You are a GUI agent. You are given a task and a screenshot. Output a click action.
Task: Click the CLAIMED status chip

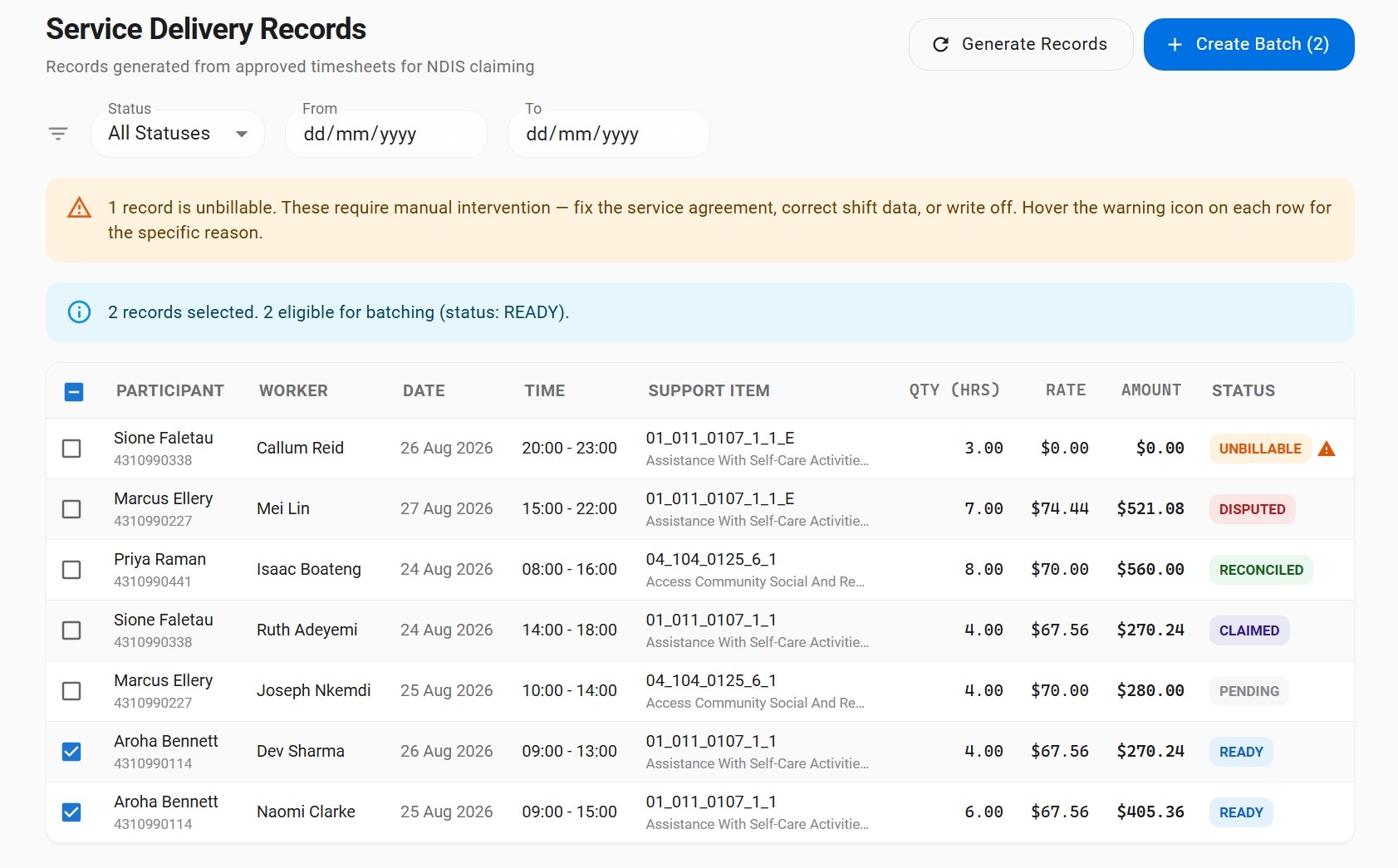click(1249, 630)
